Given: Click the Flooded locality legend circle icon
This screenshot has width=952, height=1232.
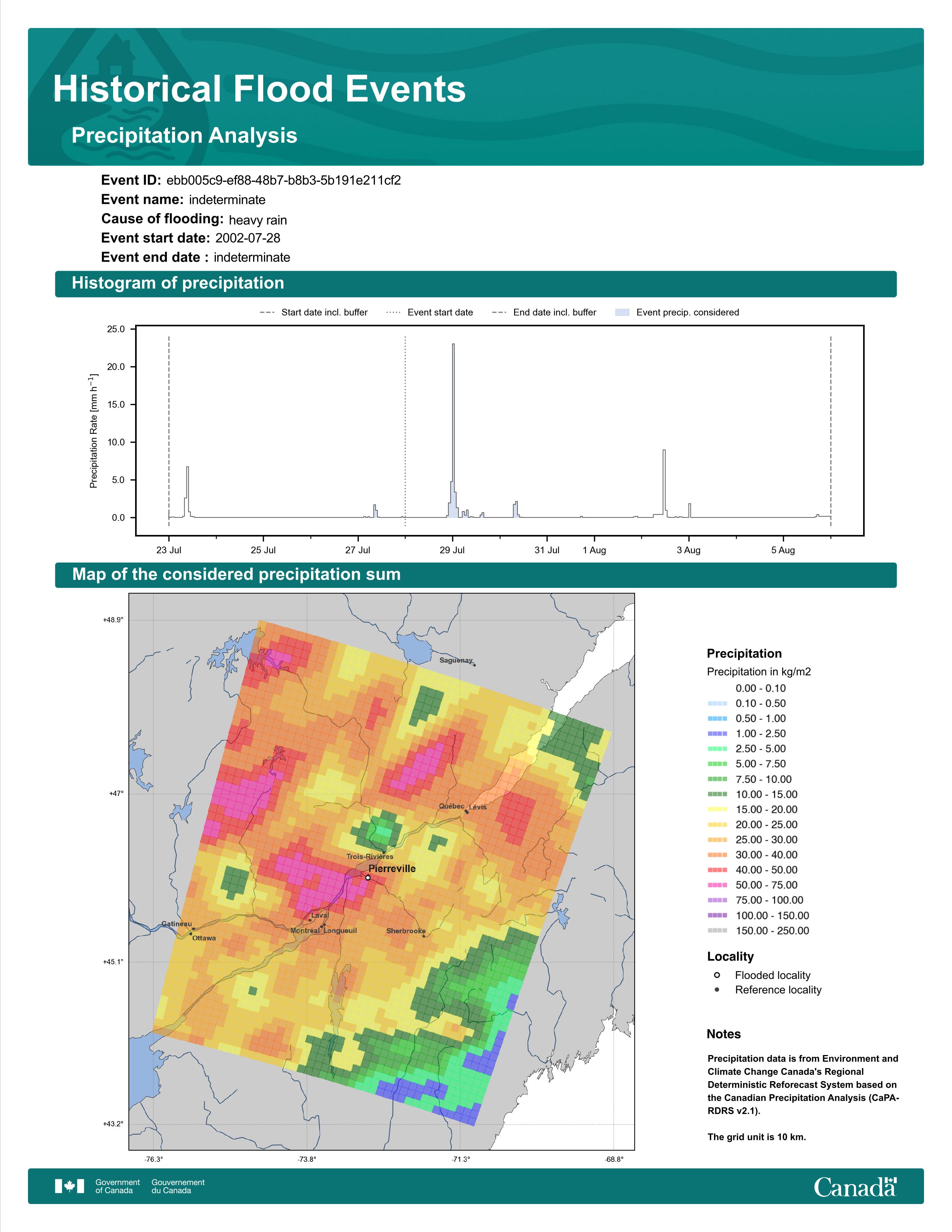Looking at the screenshot, I should pos(717,975).
